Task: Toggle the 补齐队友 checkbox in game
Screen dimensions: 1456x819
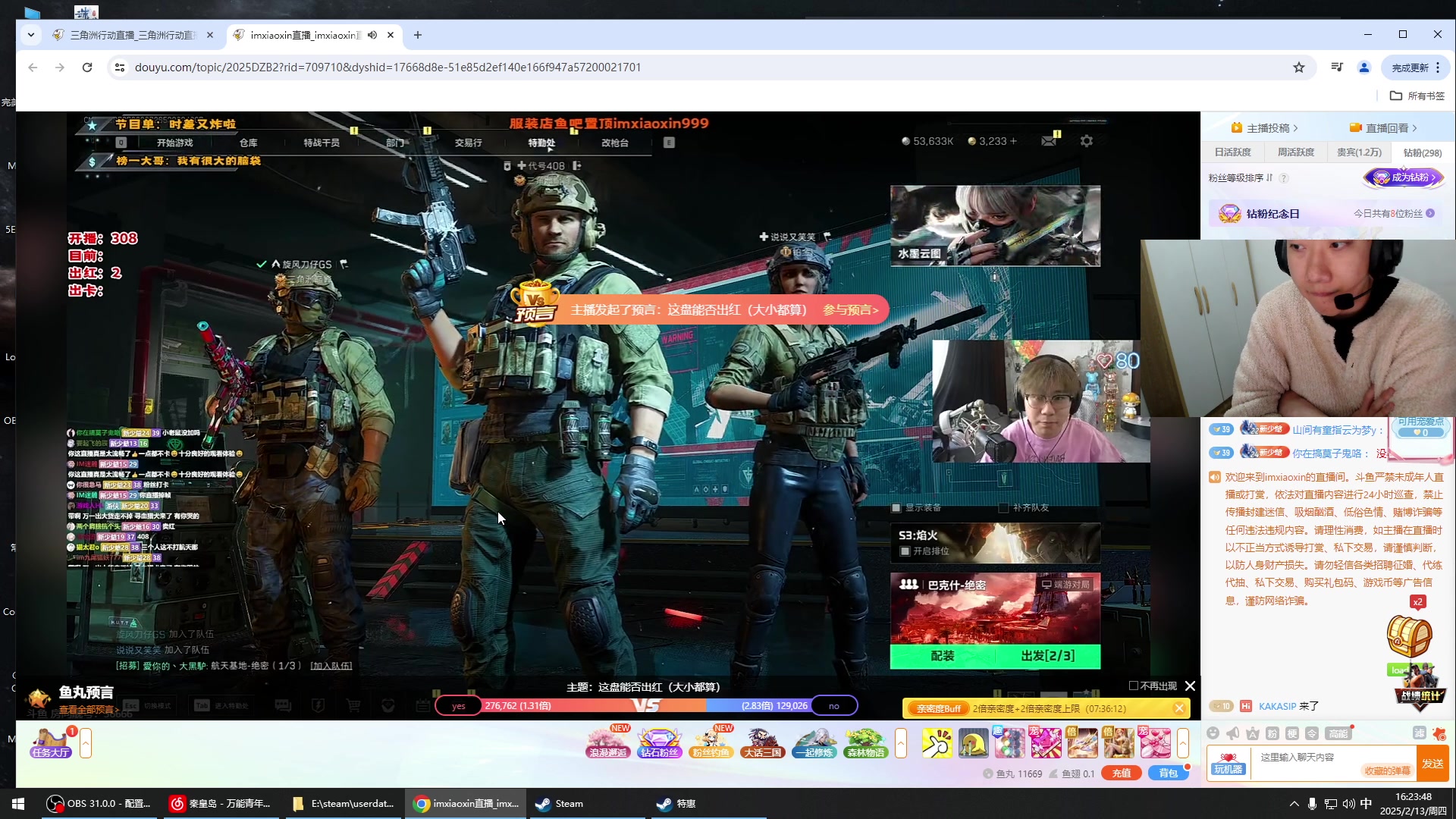Action: (1003, 508)
